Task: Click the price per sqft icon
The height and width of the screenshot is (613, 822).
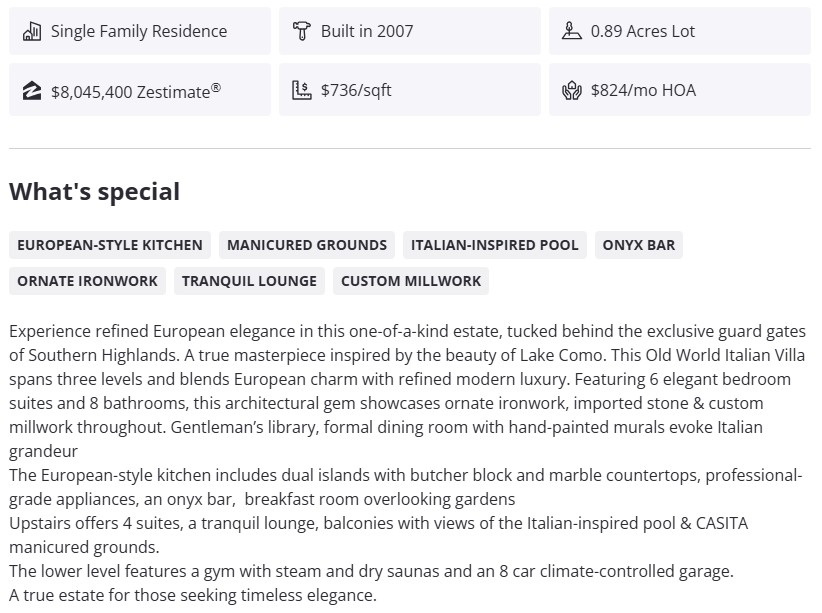Action: 302,91
